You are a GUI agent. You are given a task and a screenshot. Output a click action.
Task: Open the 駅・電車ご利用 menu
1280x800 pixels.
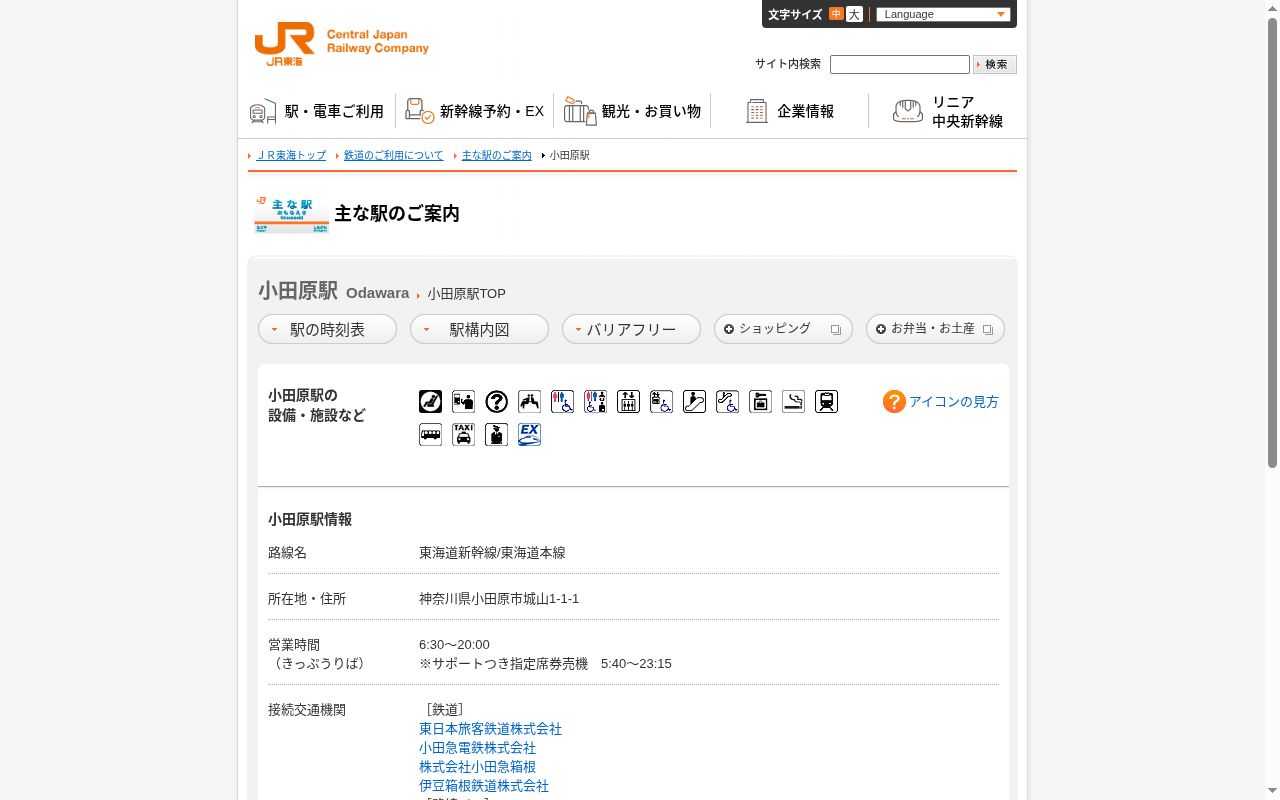(317, 111)
